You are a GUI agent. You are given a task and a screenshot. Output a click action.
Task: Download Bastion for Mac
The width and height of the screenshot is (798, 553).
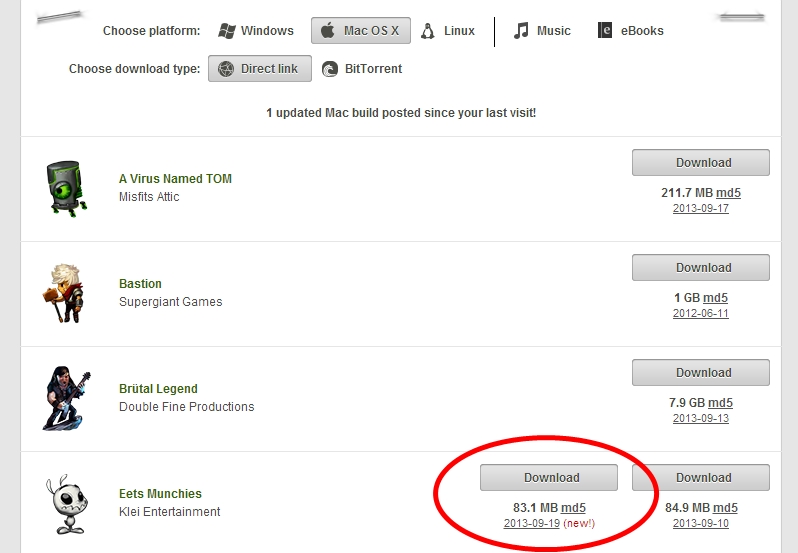(701, 268)
